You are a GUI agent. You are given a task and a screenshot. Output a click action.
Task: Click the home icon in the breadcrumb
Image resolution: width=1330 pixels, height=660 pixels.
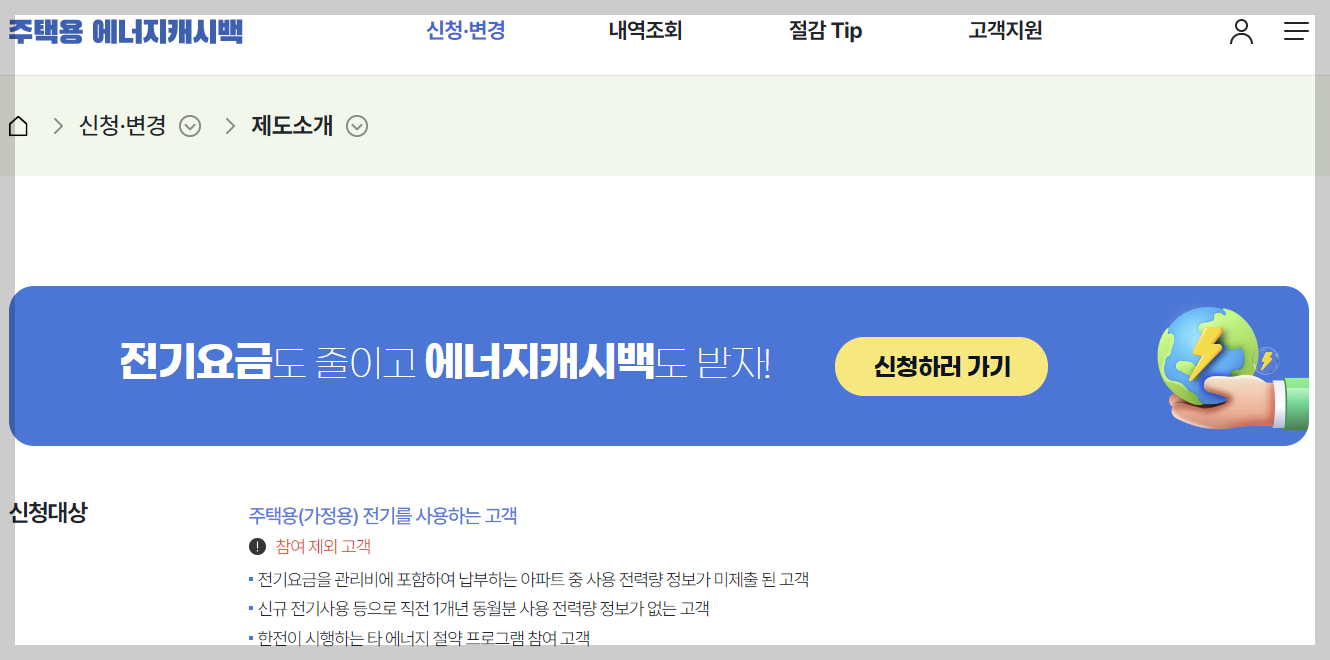click(17, 126)
